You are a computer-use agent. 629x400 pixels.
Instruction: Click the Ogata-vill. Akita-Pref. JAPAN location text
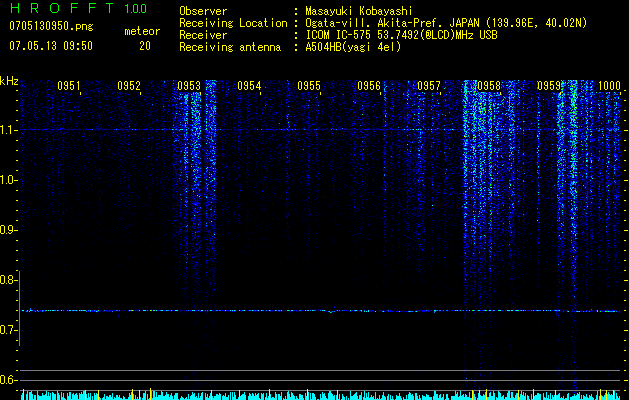click(446, 23)
